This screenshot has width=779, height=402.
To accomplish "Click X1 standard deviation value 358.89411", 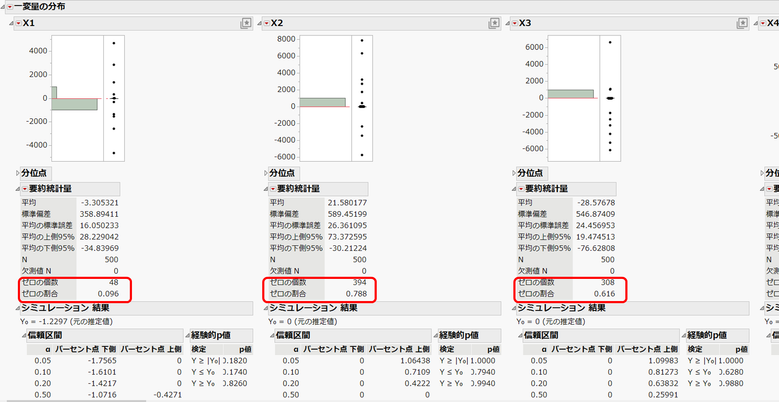I will 98,214.
